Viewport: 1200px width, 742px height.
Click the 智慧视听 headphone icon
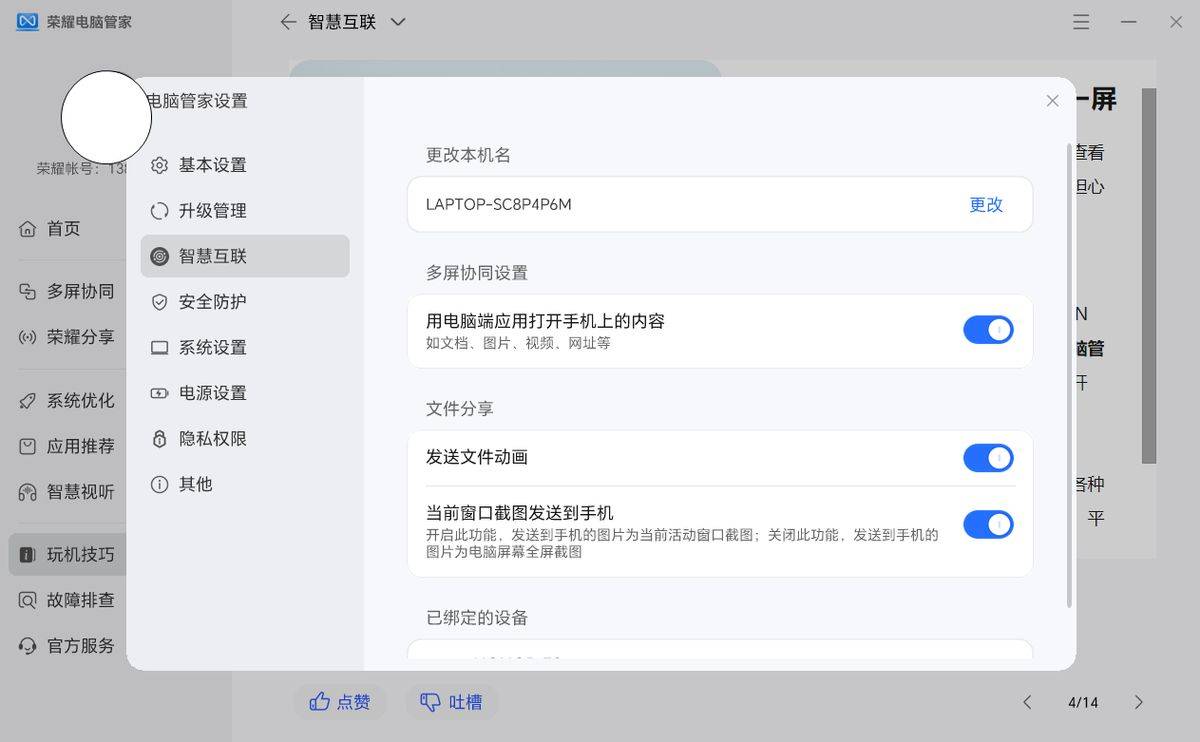pos(28,492)
